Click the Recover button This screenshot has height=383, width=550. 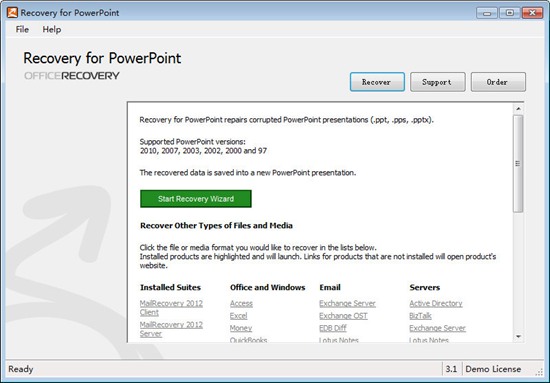click(x=377, y=82)
